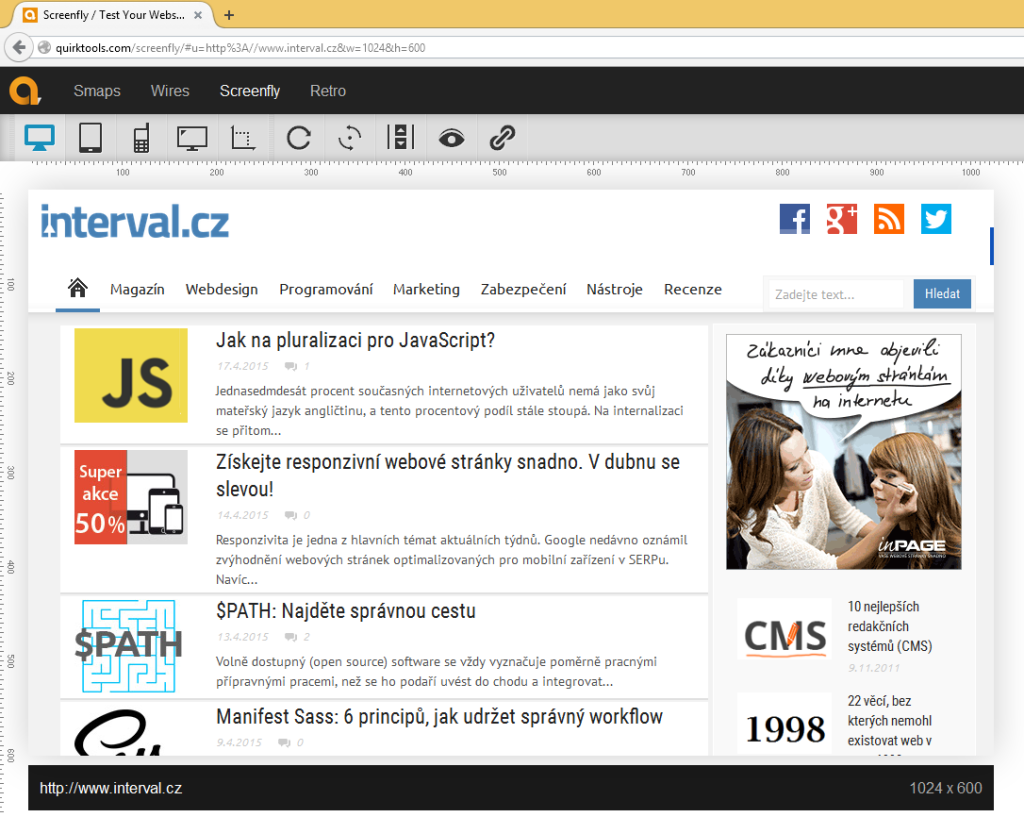Open 'Manifest Sass: 6 principů' article headline
1024x817 pixels.
pyautogui.click(x=440, y=717)
